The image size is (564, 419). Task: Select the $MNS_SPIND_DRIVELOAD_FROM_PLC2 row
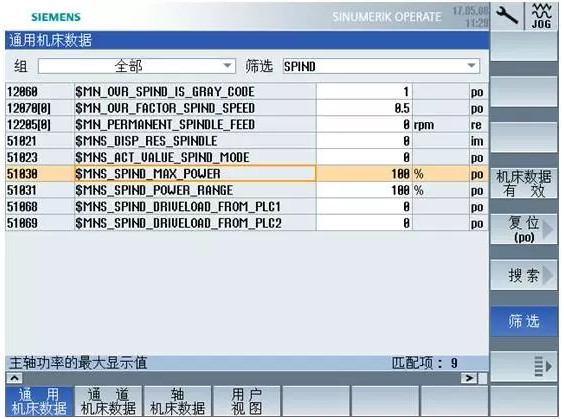click(x=246, y=223)
